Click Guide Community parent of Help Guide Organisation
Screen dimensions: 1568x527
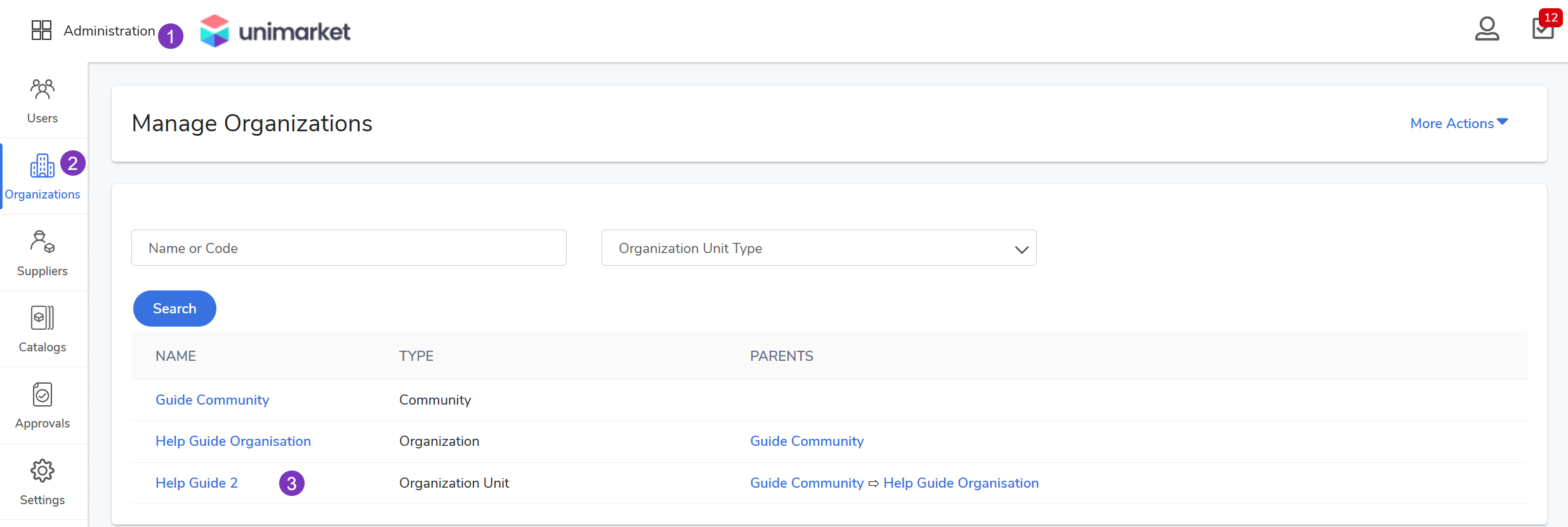point(807,441)
